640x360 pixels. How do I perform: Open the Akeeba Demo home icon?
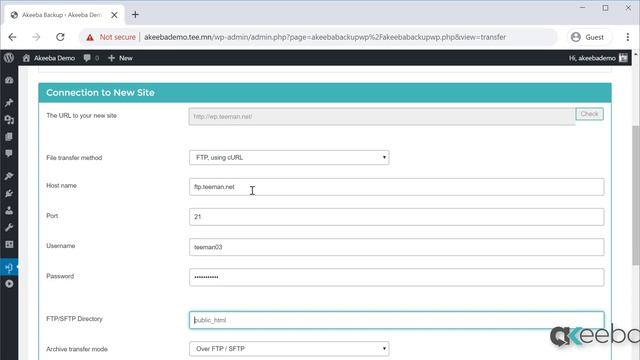pos(26,58)
